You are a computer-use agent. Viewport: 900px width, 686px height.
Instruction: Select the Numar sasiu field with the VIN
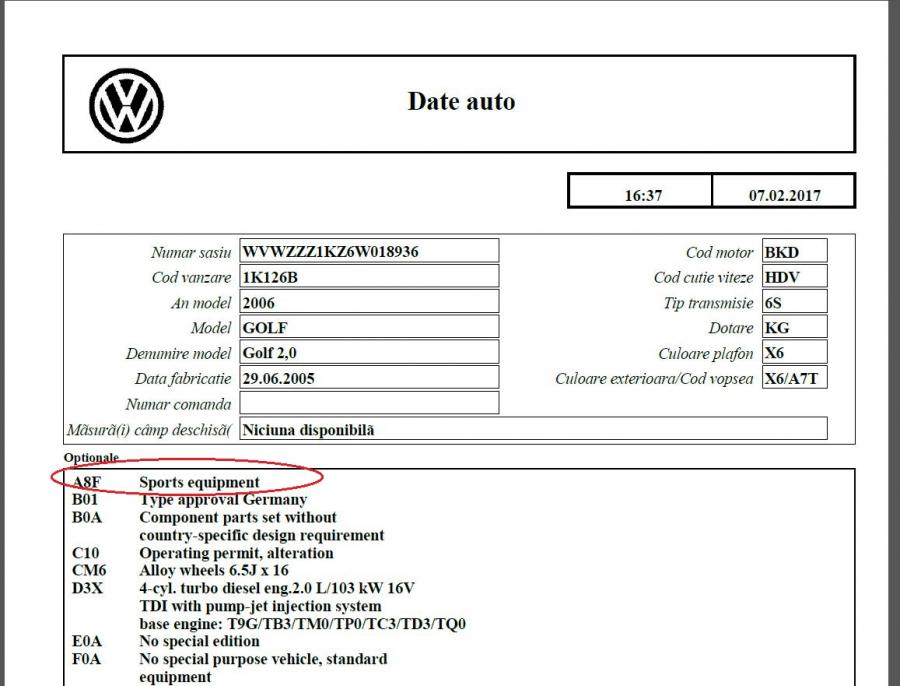(369, 251)
